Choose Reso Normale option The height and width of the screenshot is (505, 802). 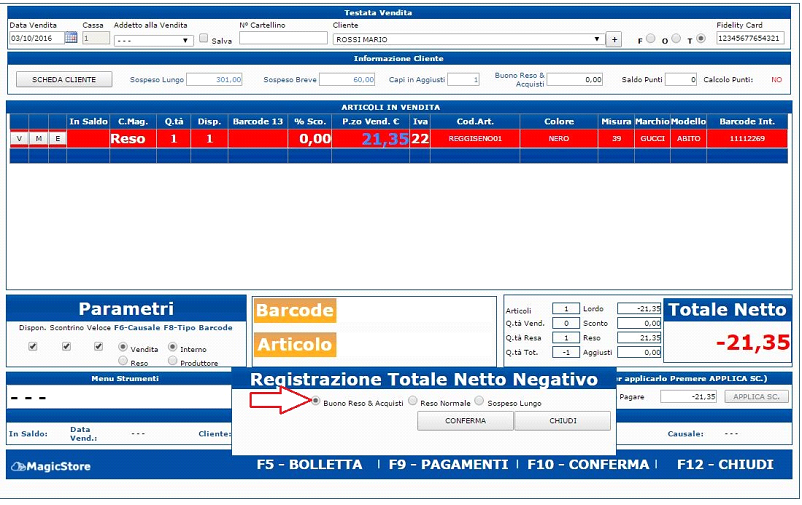pyautogui.click(x=413, y=401)
